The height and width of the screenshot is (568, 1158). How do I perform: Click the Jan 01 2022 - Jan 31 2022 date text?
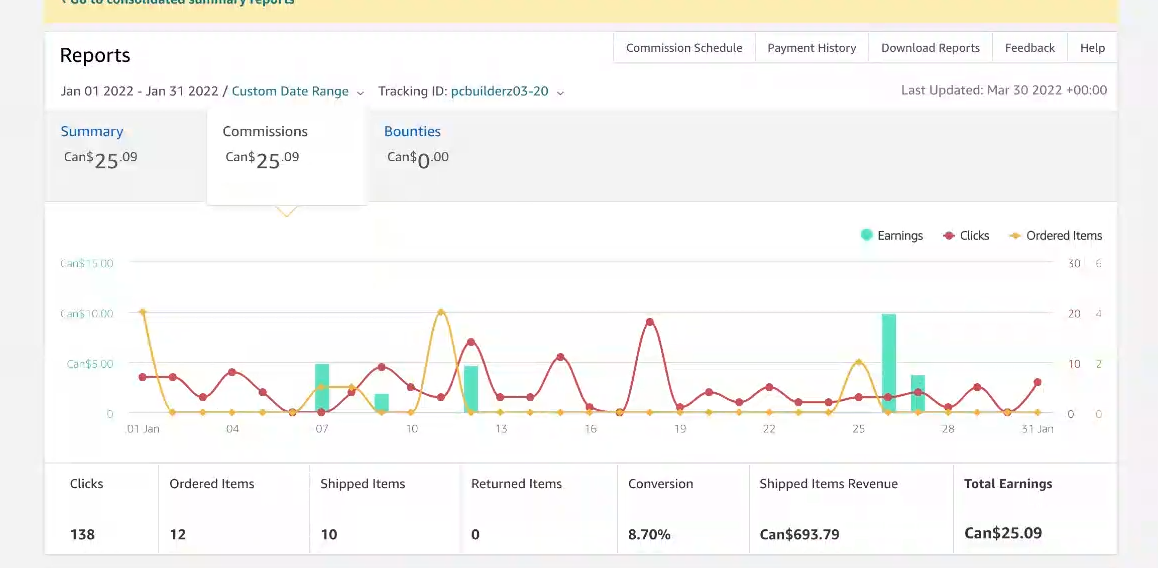pos(140,92)
